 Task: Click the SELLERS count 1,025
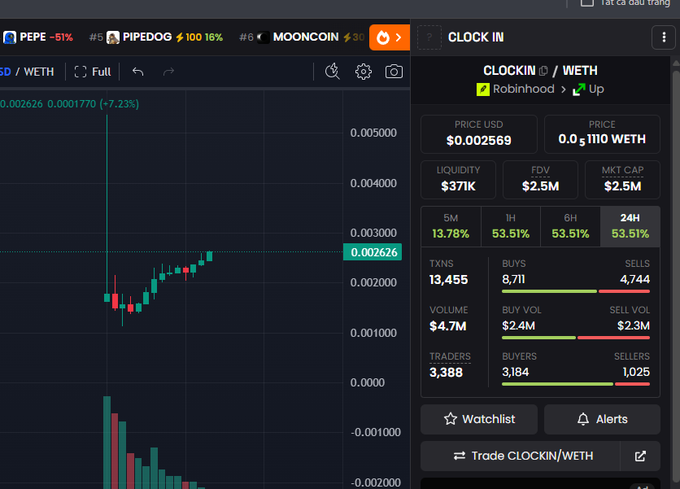tap(636, 372)
